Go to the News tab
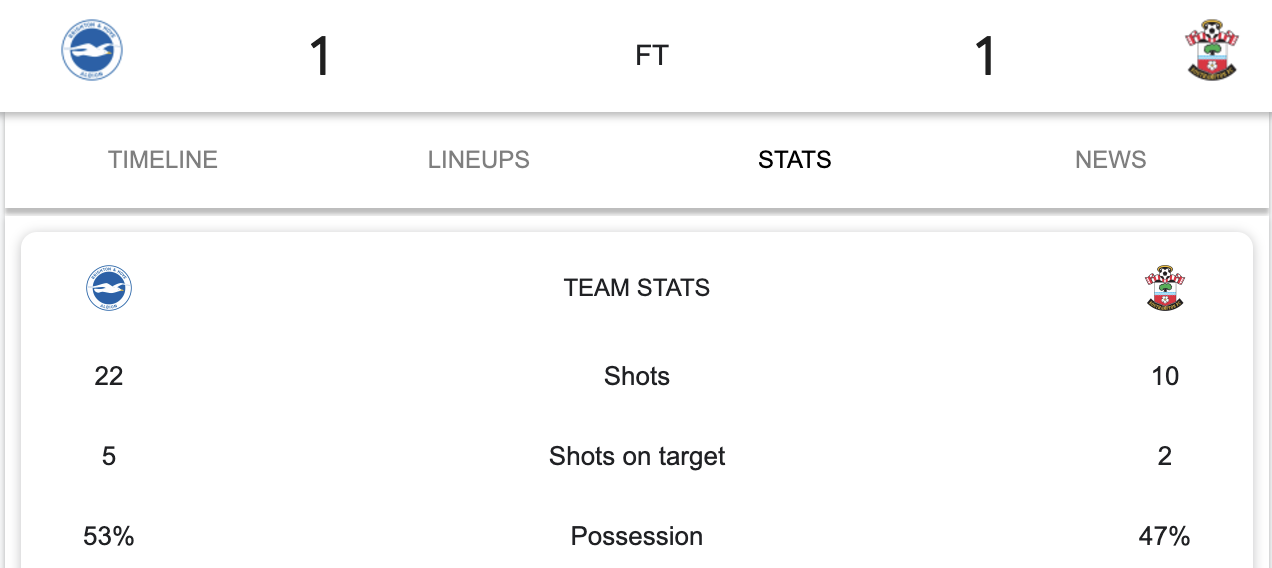This screenshot has height=568, width=1272. [1111, 160]
